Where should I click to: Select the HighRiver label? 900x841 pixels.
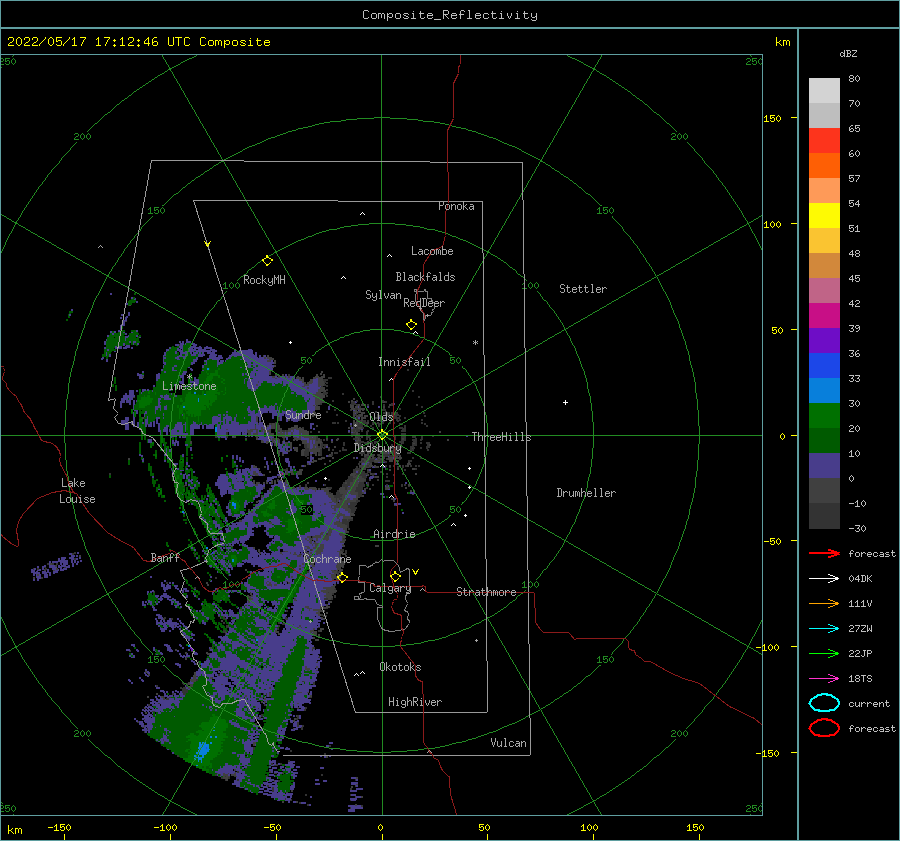(x=415, y=702)
